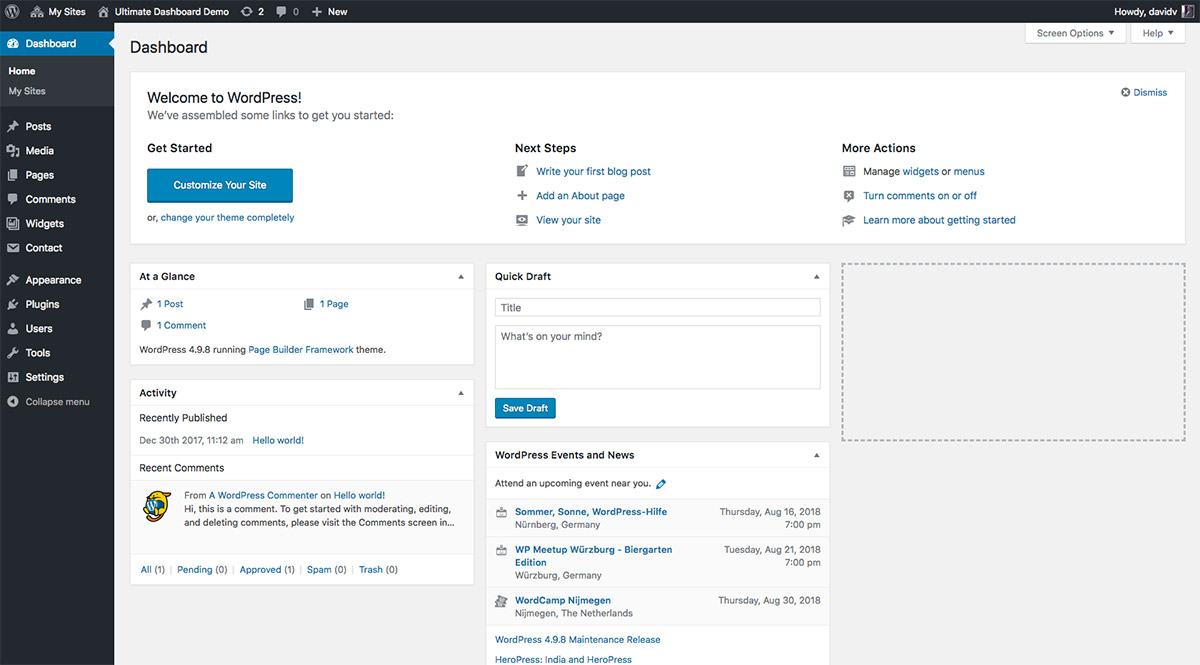Click the home icon beside Ultimate Dashboard Demo
The width and height of the screenshot is (1200, 665).
point(103,11)
